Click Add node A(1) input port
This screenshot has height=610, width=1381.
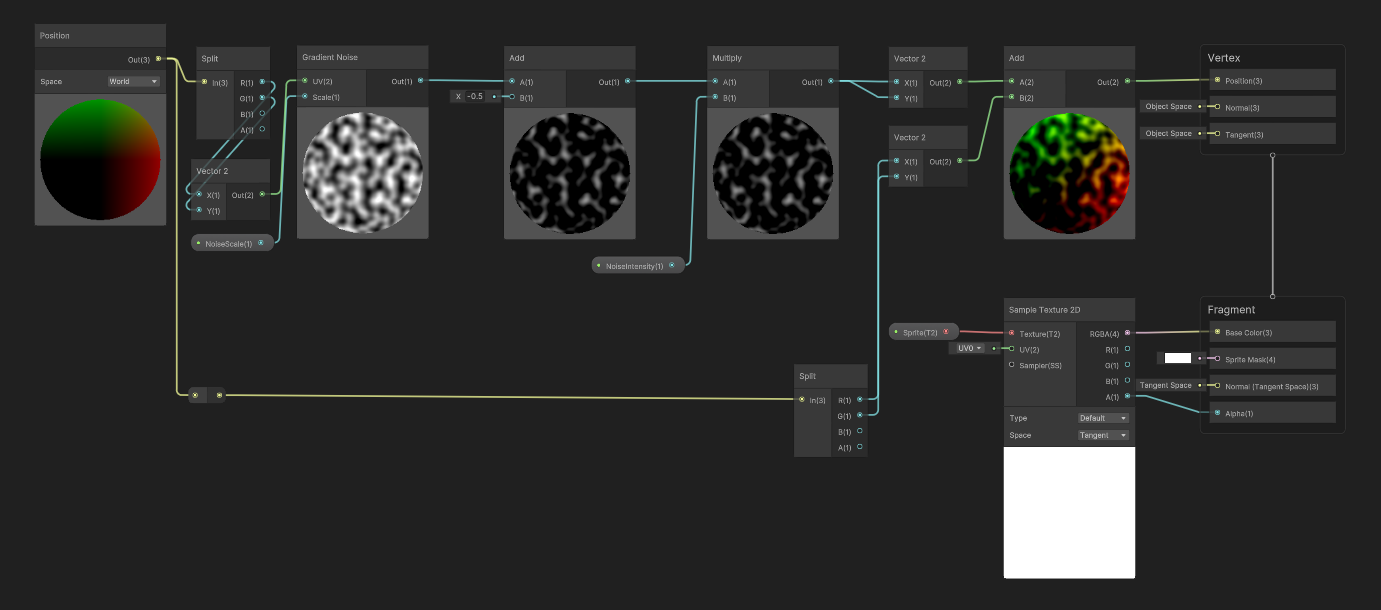click(x=513, y=82)
